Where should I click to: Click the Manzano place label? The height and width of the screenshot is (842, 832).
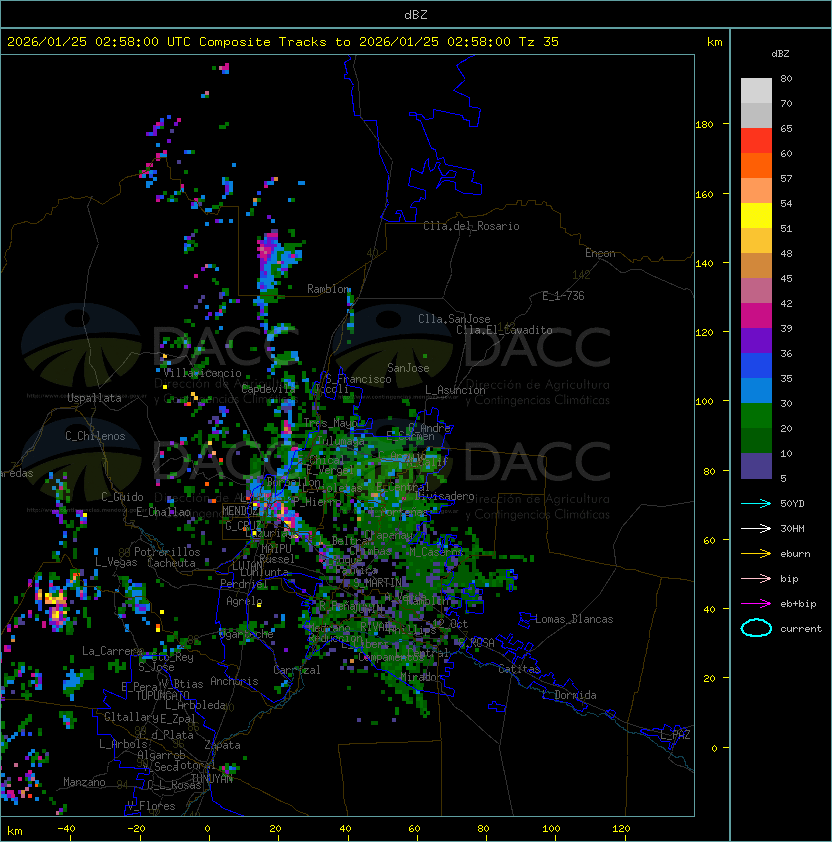pos(84,782)
